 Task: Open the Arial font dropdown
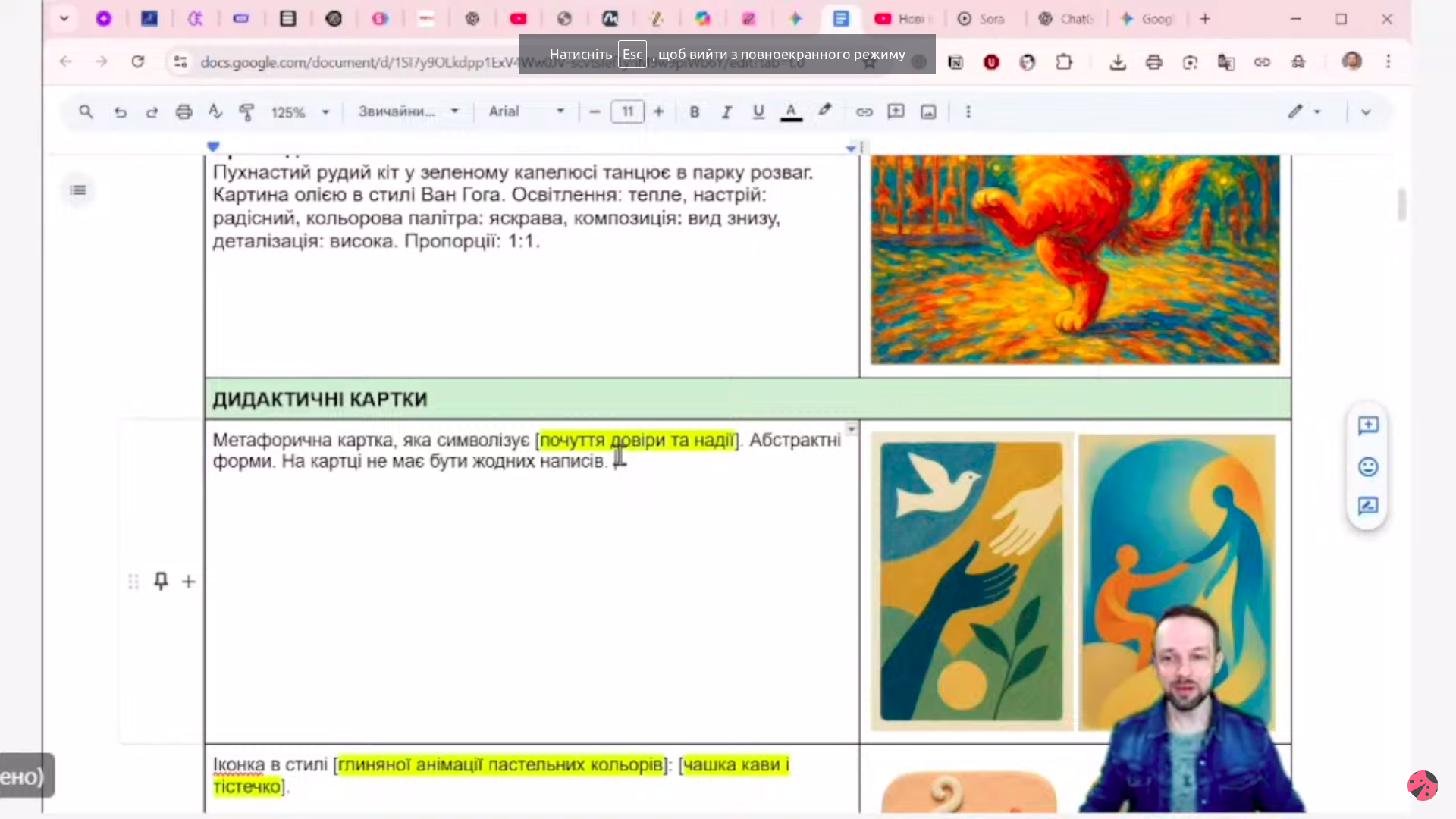click(x=526, y=112)
